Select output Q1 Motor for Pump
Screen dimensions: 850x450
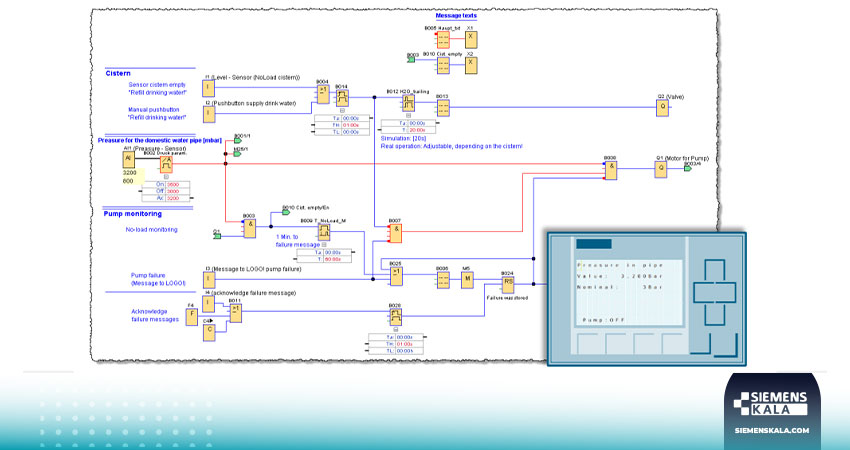pos(661,169)
